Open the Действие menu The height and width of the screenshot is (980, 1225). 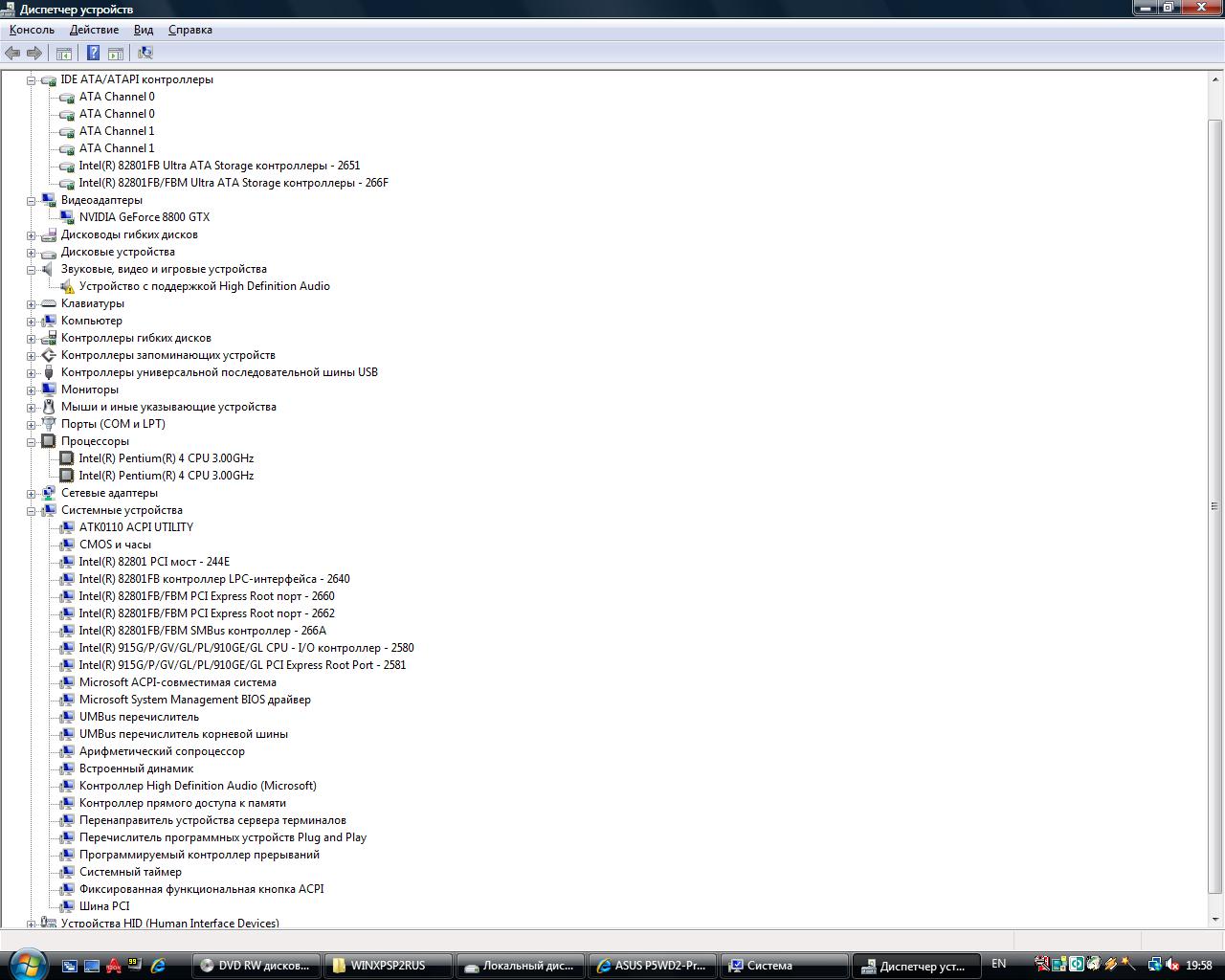[x=94, y=30]
